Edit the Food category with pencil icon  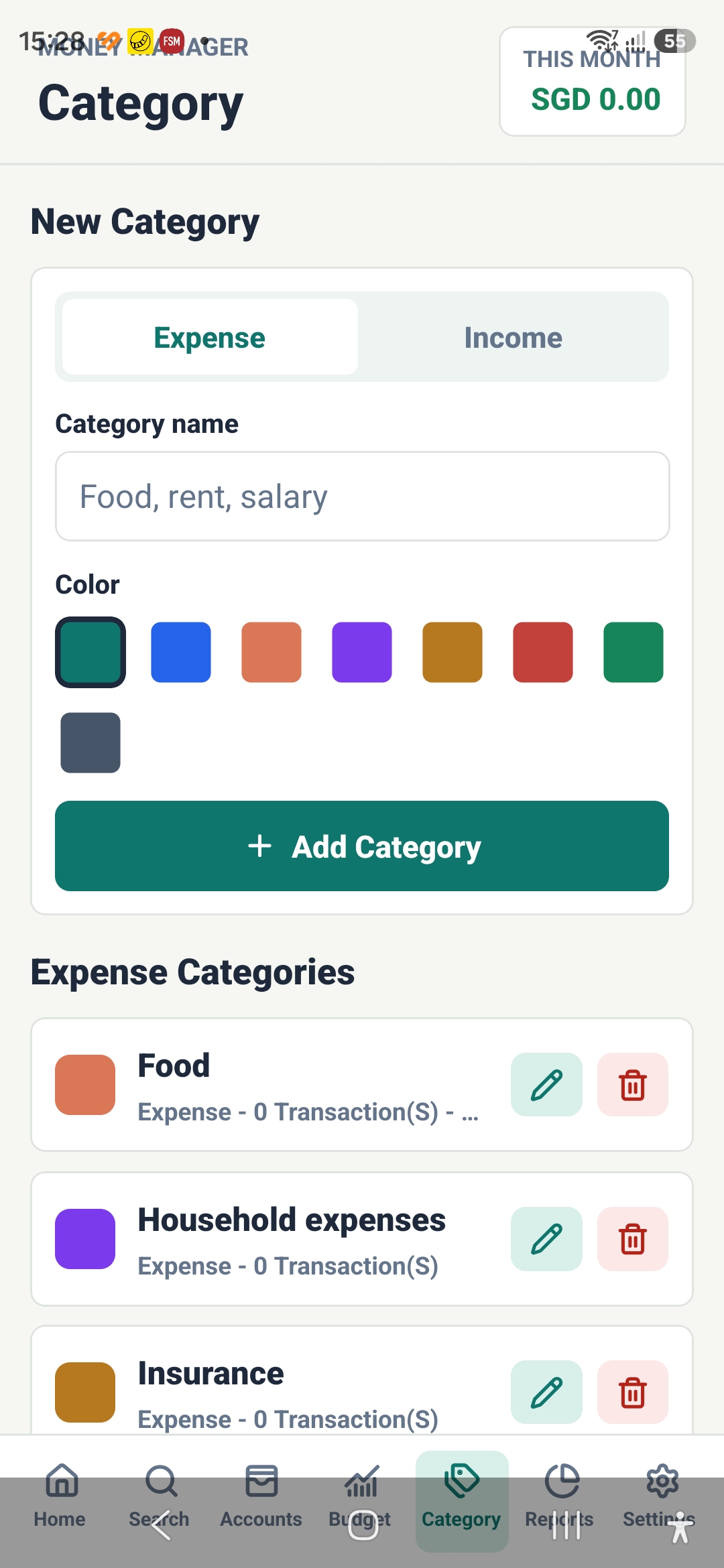(x=546, y=1084)
